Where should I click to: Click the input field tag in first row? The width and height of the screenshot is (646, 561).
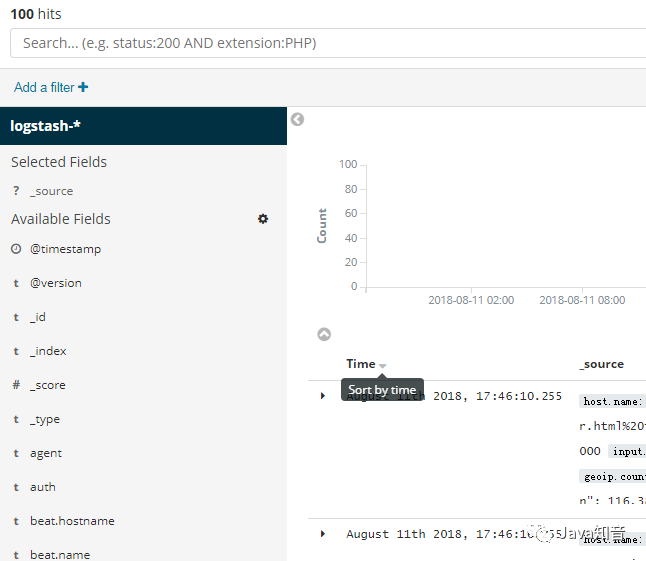(x=627, y=451)
